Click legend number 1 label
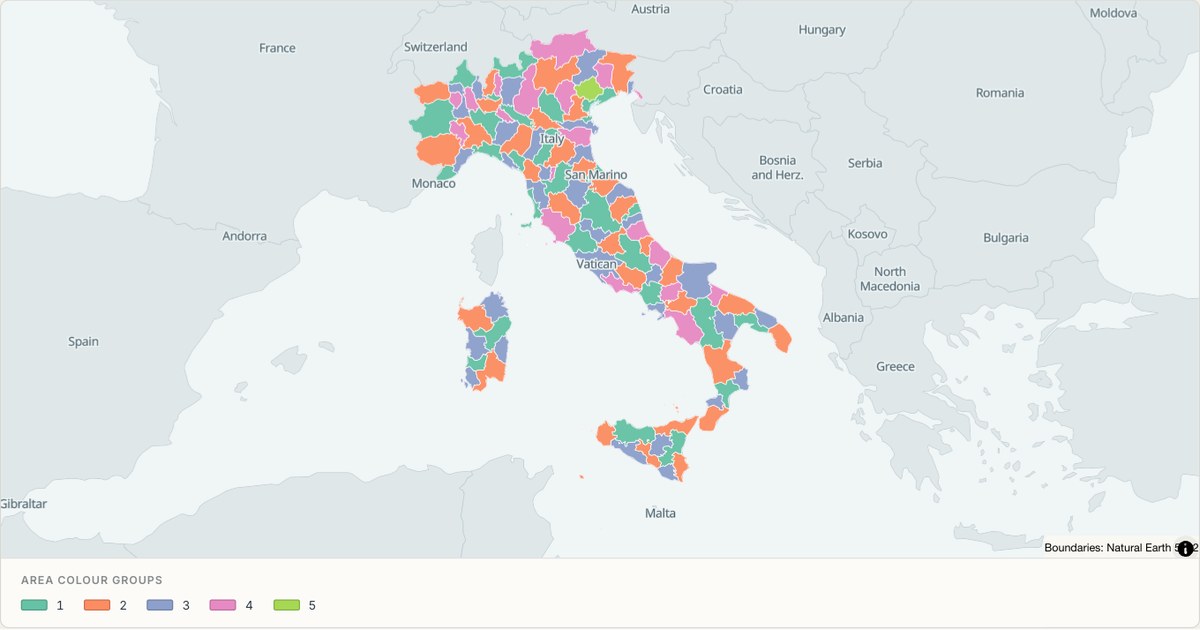The width and height of the screenshot is (1200, 630). pos(60,605)
